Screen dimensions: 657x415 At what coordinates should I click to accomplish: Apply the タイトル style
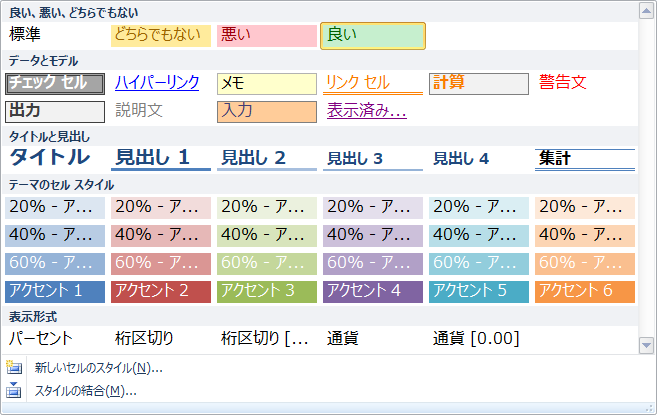coord(55,159)
